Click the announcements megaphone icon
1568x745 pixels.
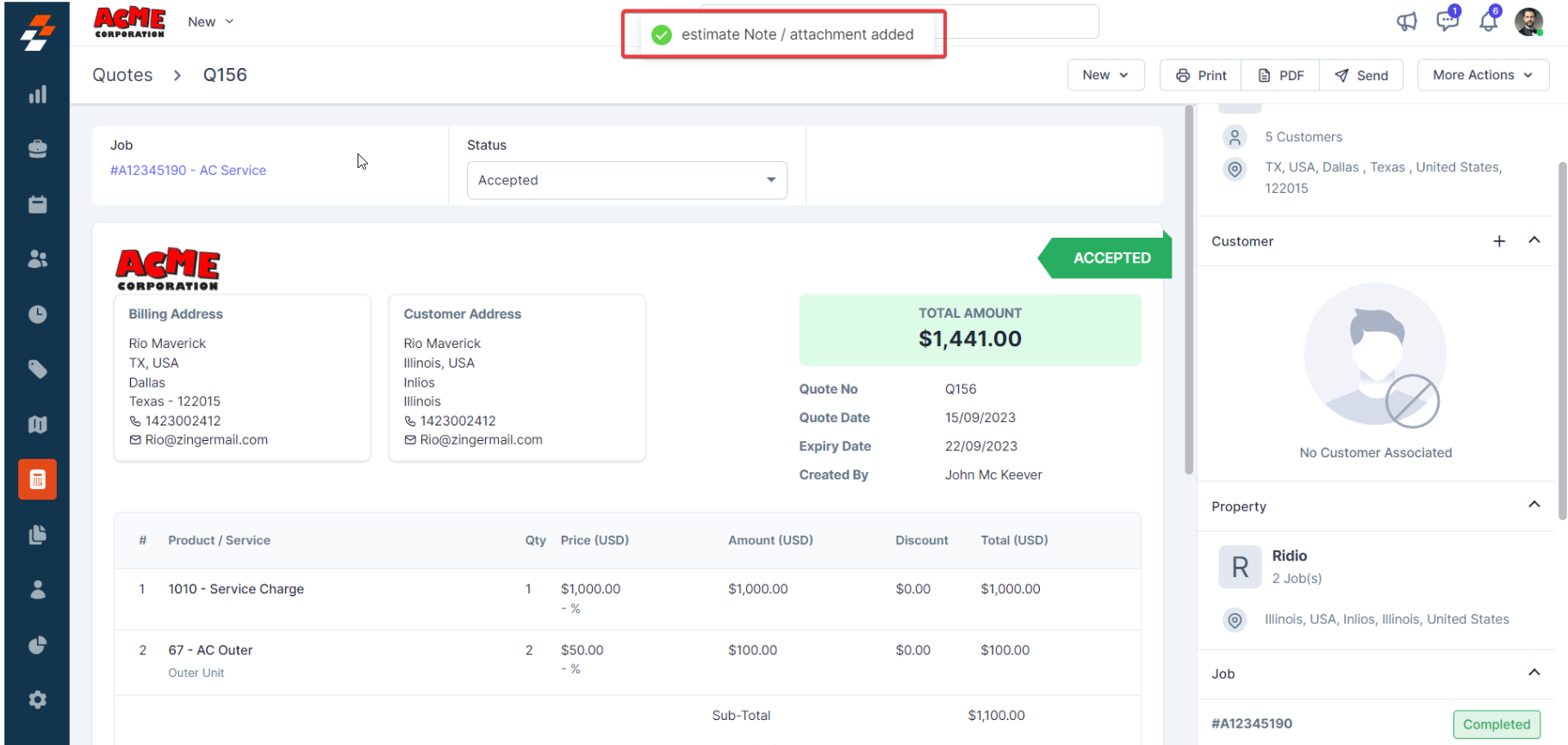coord(1406,22)
